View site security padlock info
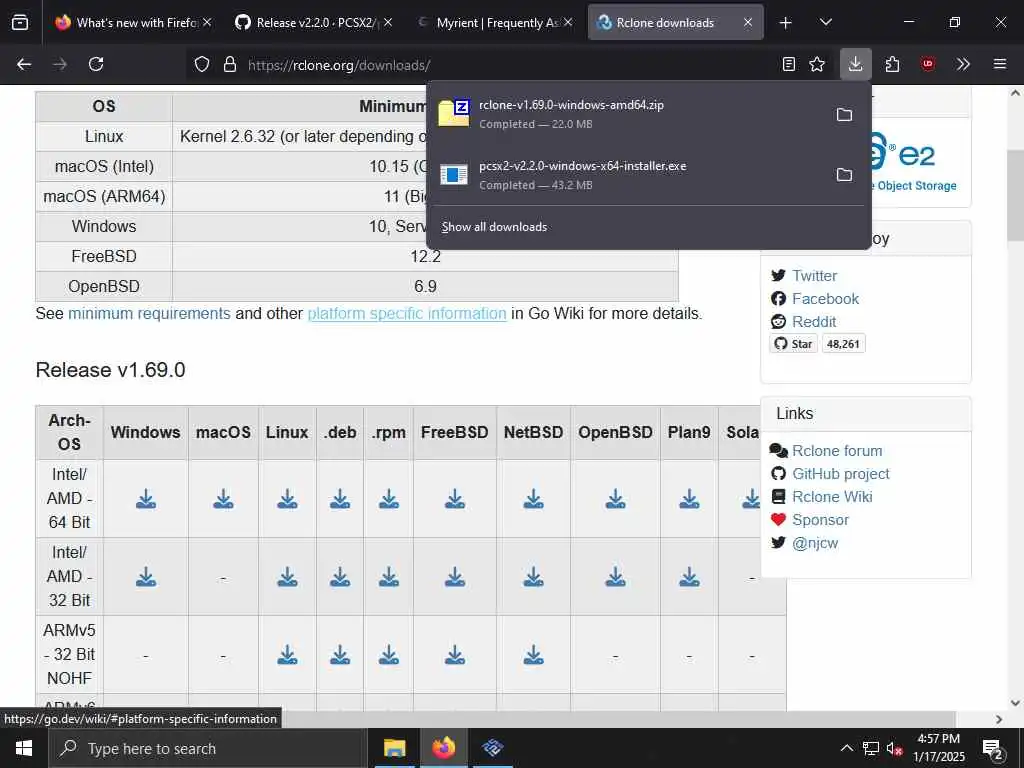 (229, 64)
